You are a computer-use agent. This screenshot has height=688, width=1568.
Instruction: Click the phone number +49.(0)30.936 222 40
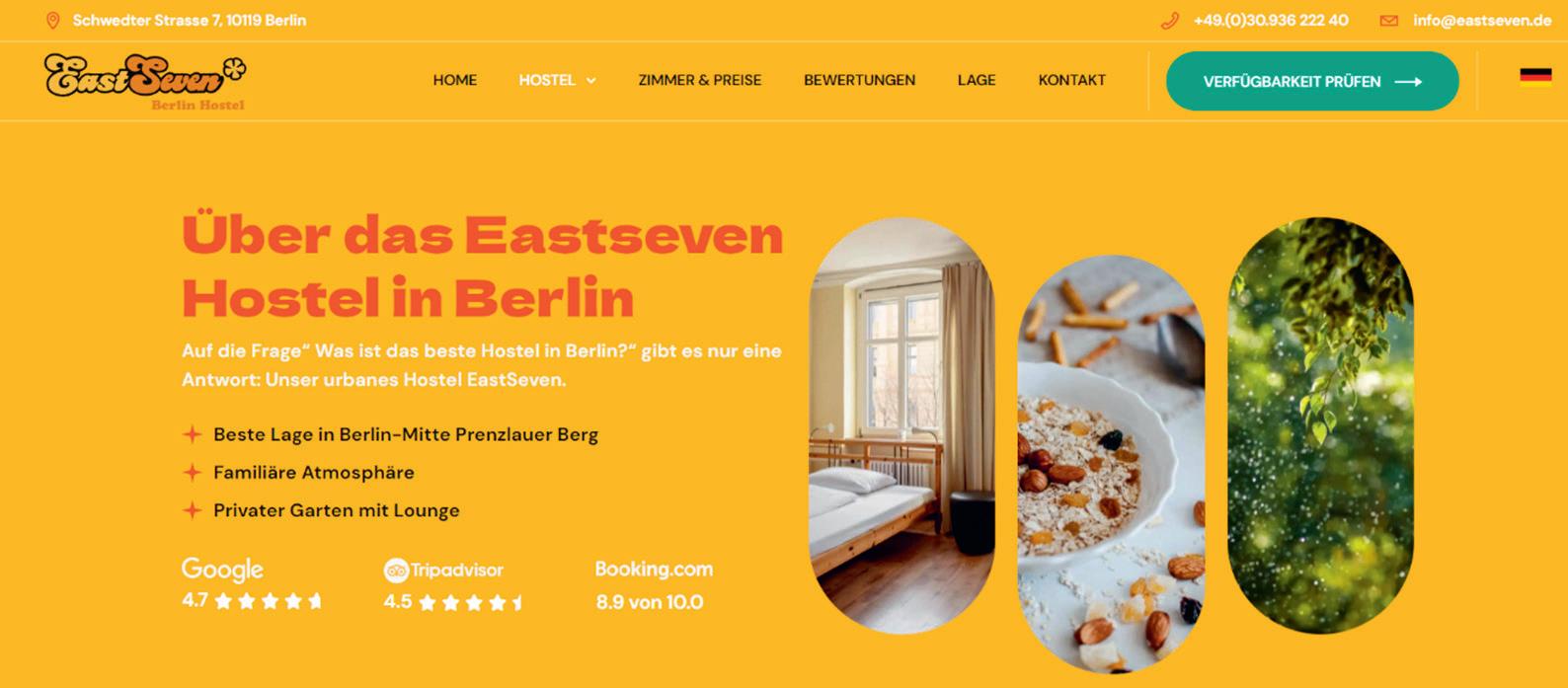pos(1271,21)
